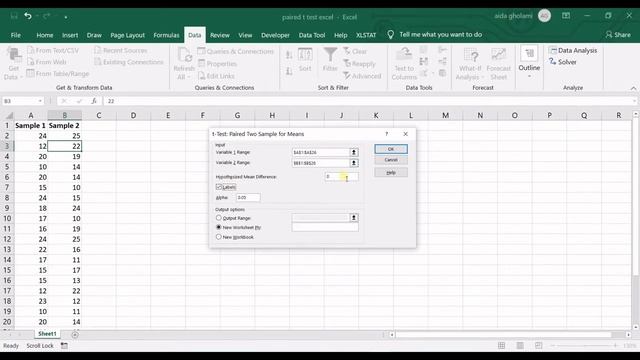
Task: Select New Workbook radio button
Action: tap(218, 237)
